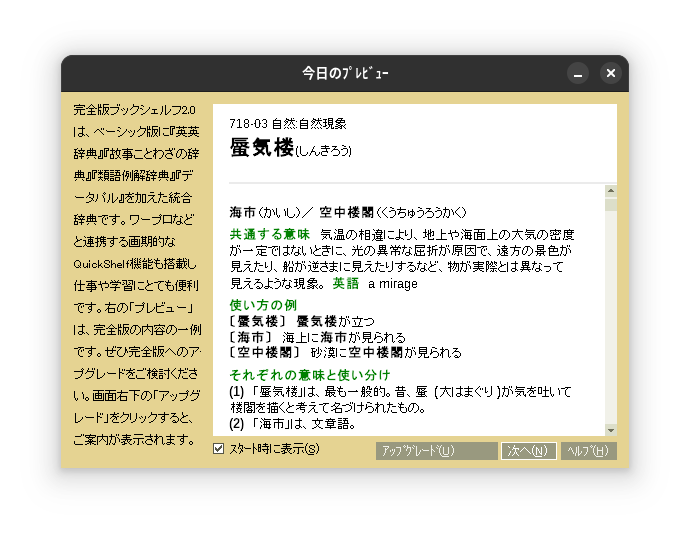
Task: Click the scrollbar down arrow
Action: 611,430
